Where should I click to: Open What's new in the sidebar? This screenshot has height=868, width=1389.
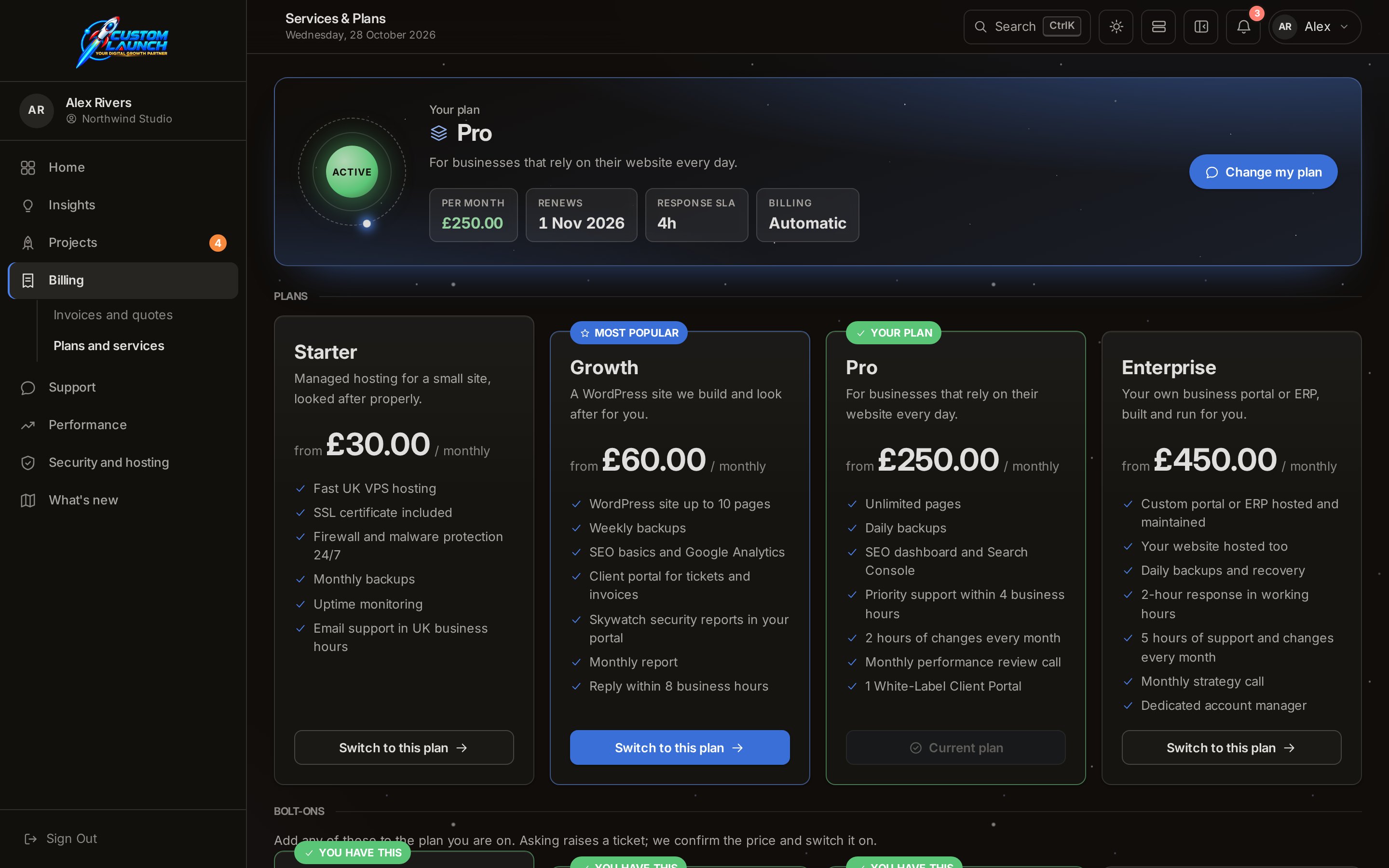point(123,501)
